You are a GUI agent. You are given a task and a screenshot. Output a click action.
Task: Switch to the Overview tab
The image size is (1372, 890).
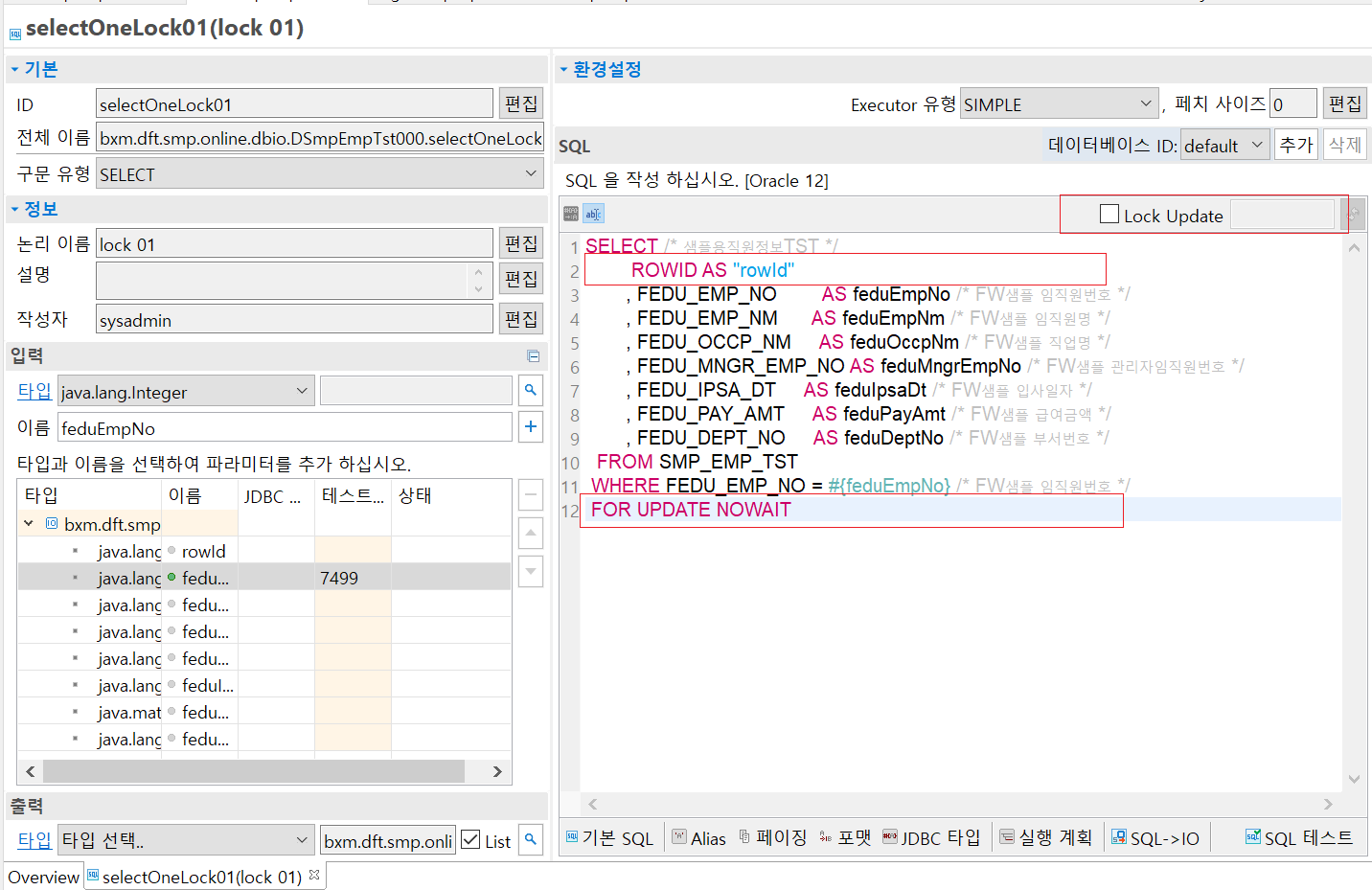coord(43,877)
